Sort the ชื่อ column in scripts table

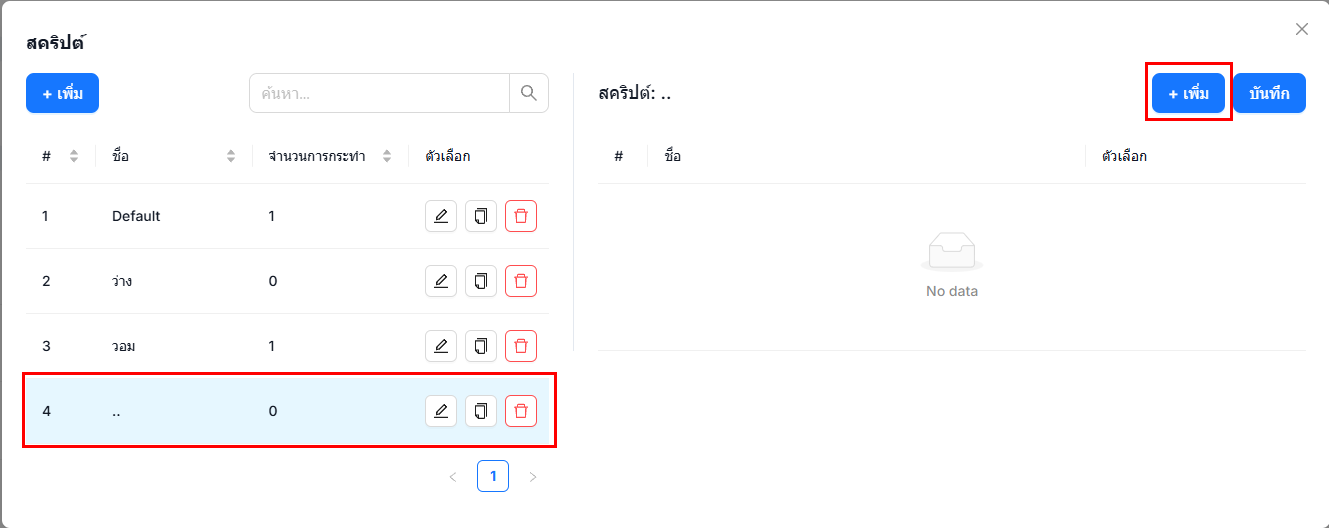(231, 156)
